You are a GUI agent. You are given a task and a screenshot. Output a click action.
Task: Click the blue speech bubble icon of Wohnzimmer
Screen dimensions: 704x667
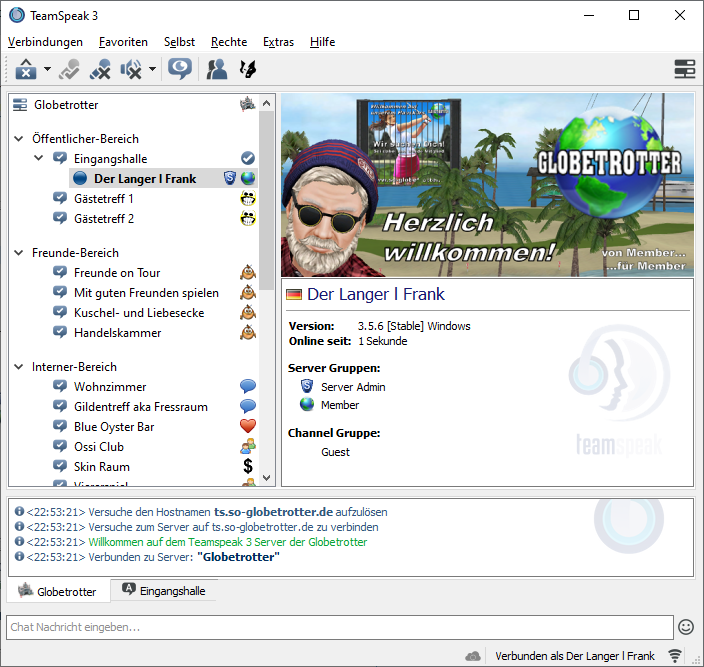(x=248, y=386)
